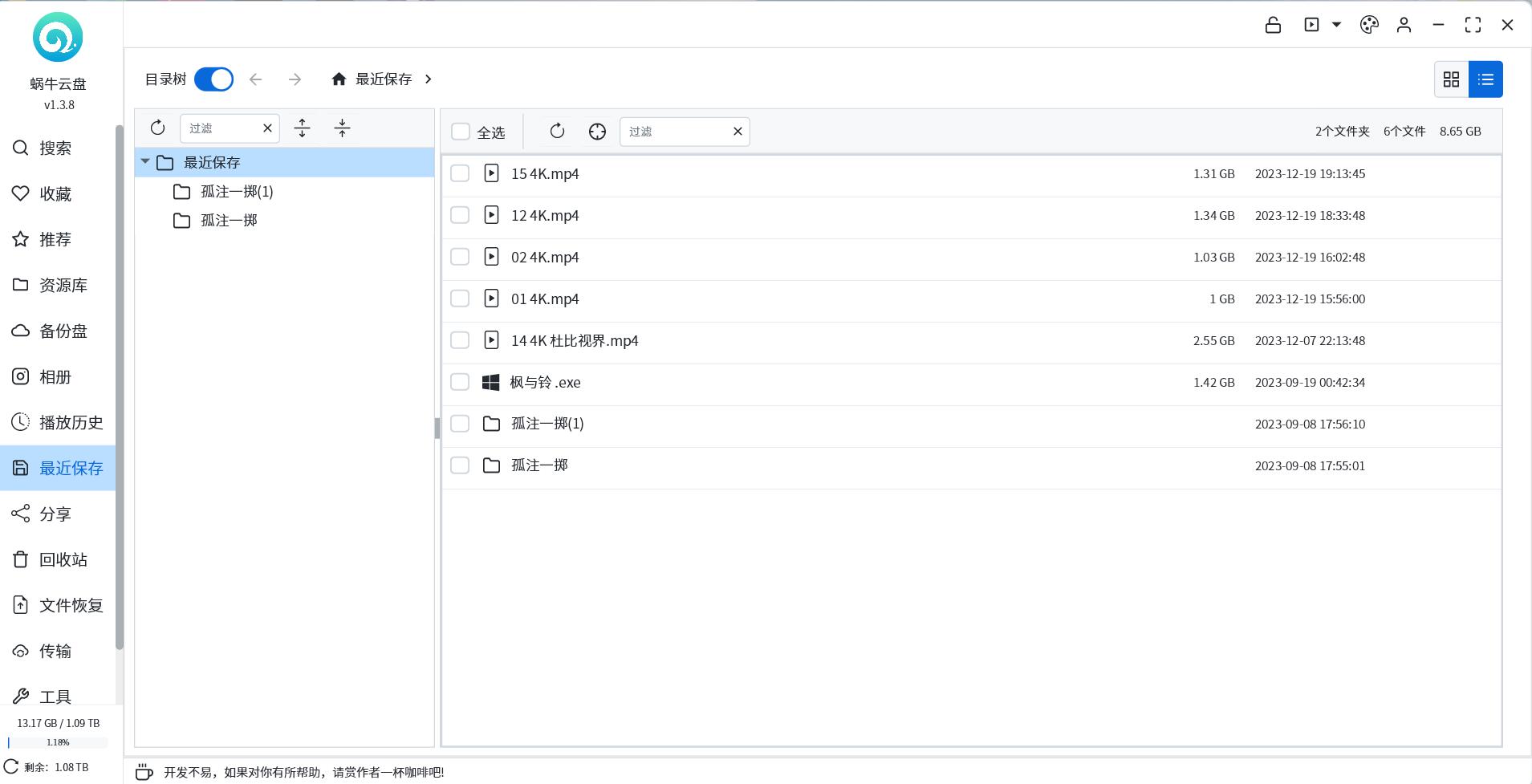
Task: Collapse the 最近保存 tree node arrow
Action: pyautogui.click(x=145, y=162)
